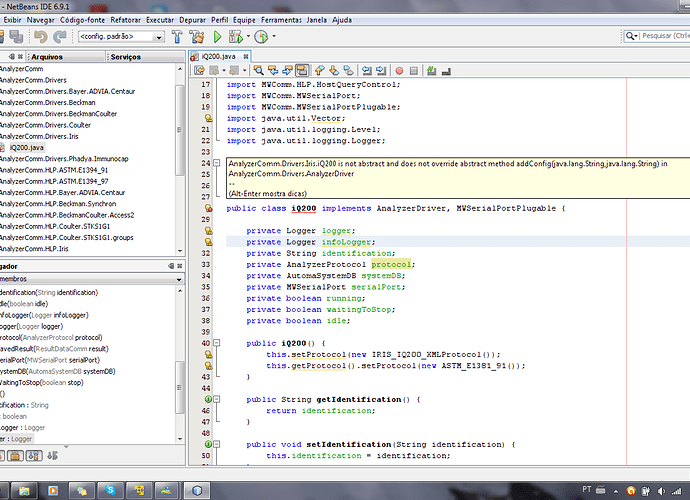Click the Undo arrow in the toolbar
Image resolution: width=690 pixels, height=500 pixels.
[x=40, y=37]
